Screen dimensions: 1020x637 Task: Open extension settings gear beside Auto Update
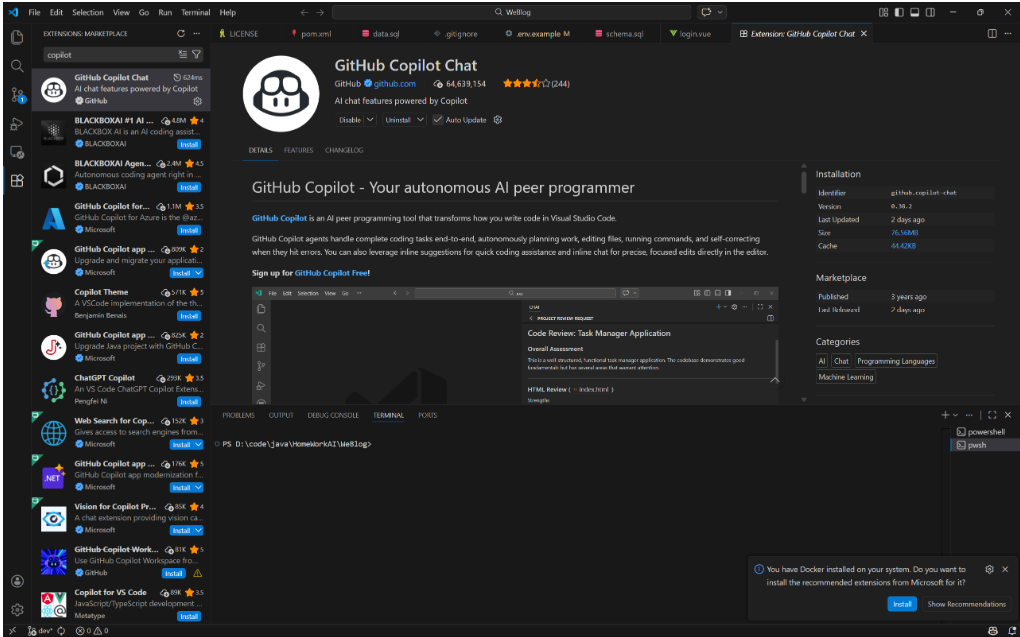tap(498, 120)
